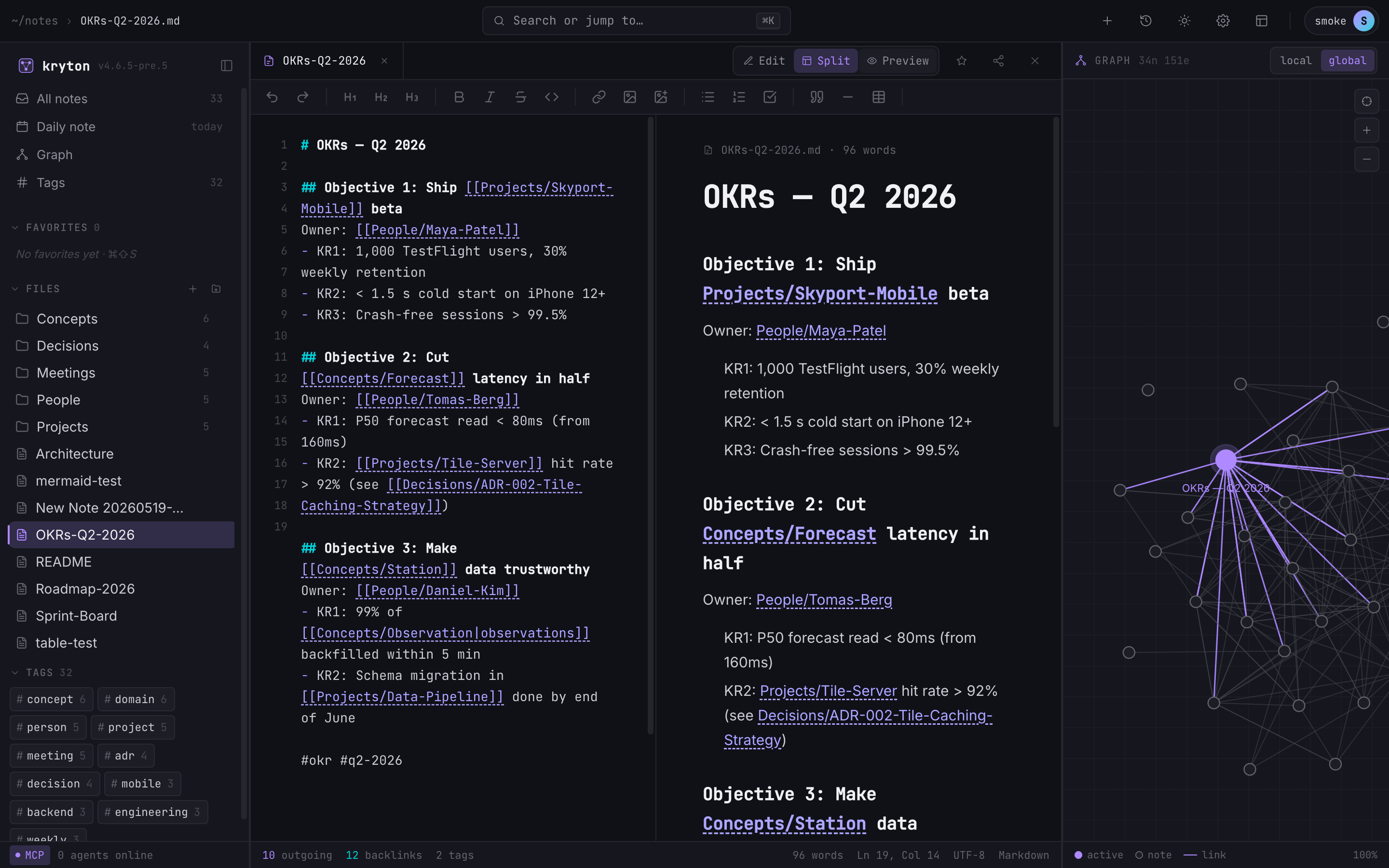Image resolution: width=1389 pixels, height=868 pixels.
Task: Insert an image
Action: (630, 97)
